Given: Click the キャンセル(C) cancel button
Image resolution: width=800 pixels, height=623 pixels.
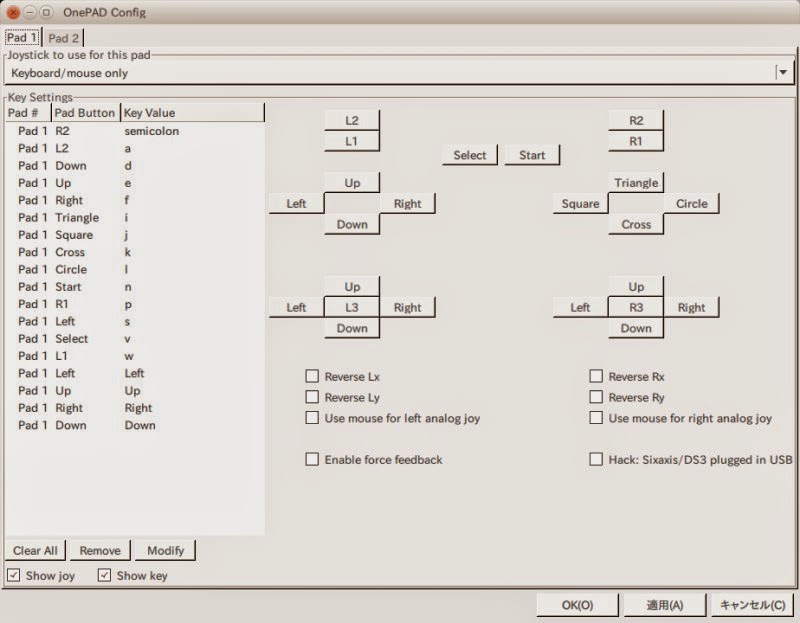Looking at the screenshot, I should click(x=753, y=605).
